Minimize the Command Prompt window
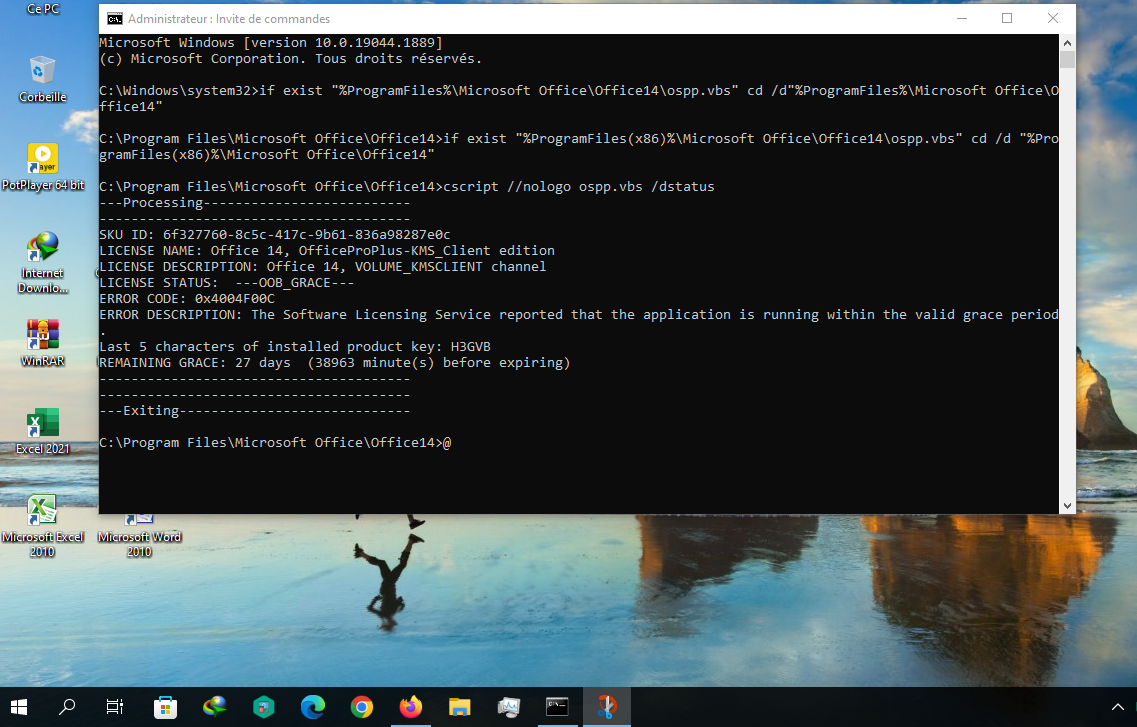This screenshot has height=727, width=1137. [962, 19]
